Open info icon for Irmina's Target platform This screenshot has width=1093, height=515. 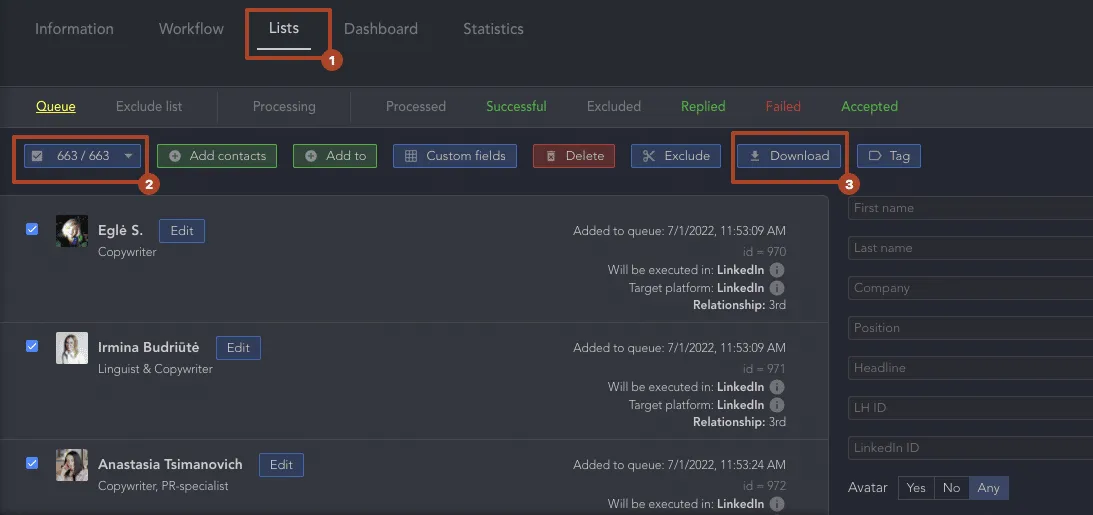click(777, 405)
